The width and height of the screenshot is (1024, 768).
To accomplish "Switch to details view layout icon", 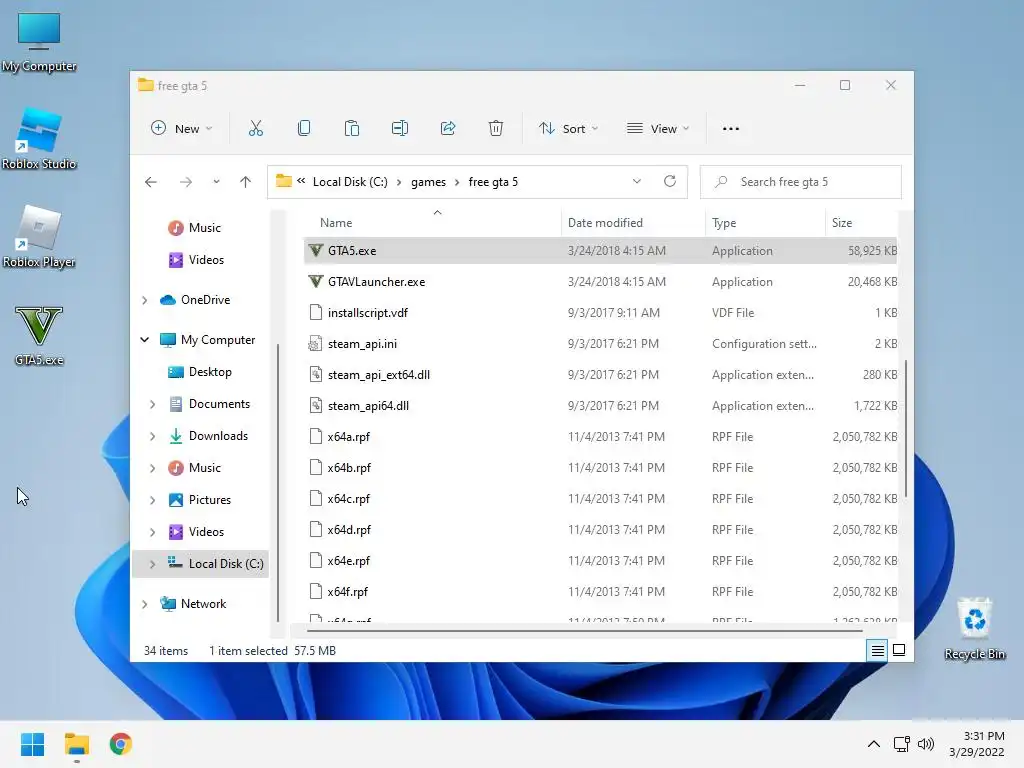I will (x=877, y=650).
